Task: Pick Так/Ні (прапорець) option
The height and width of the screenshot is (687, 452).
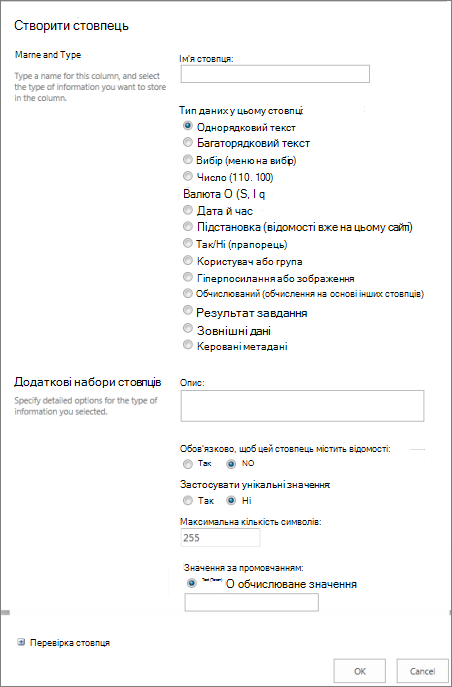Action: [188, 243]
